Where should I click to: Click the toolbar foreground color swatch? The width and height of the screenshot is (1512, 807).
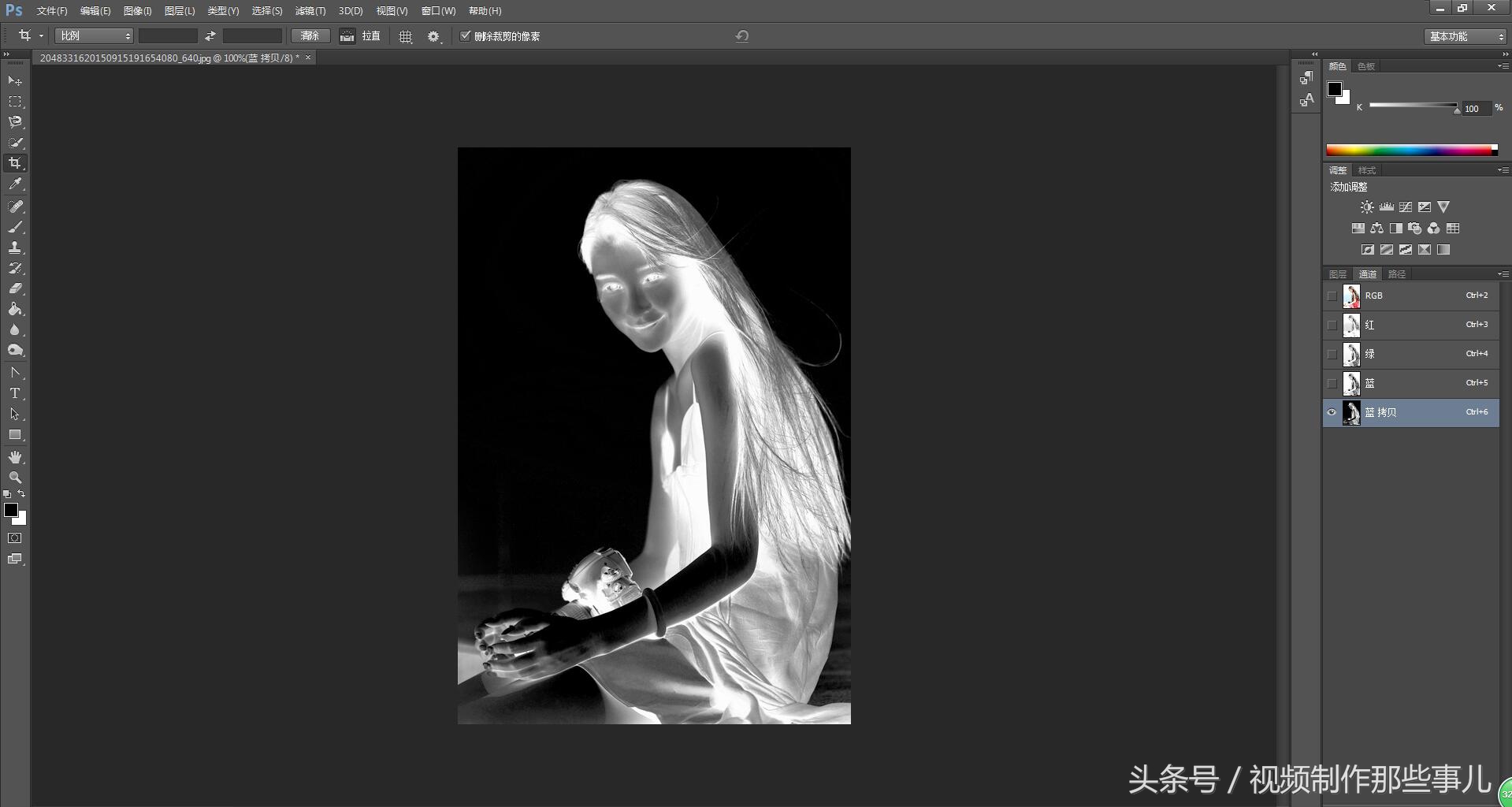point(11,510)
